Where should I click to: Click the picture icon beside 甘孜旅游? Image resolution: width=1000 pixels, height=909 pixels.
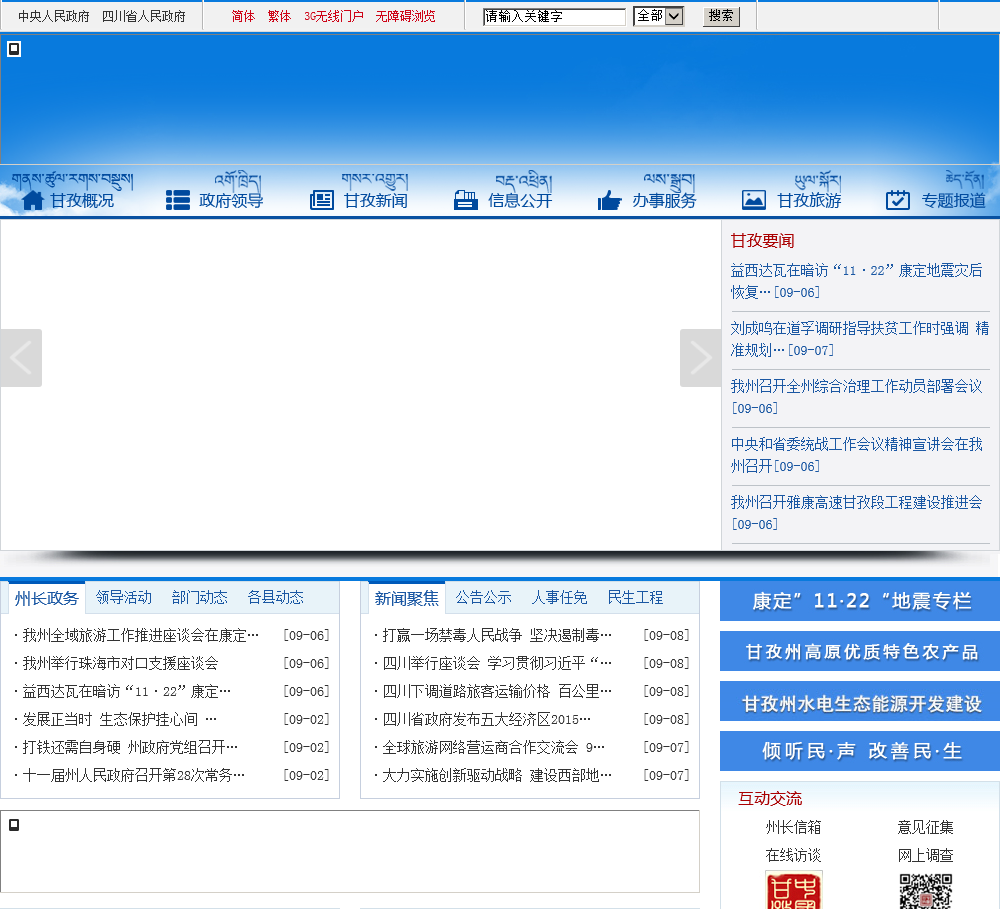[x=754, y=200]
